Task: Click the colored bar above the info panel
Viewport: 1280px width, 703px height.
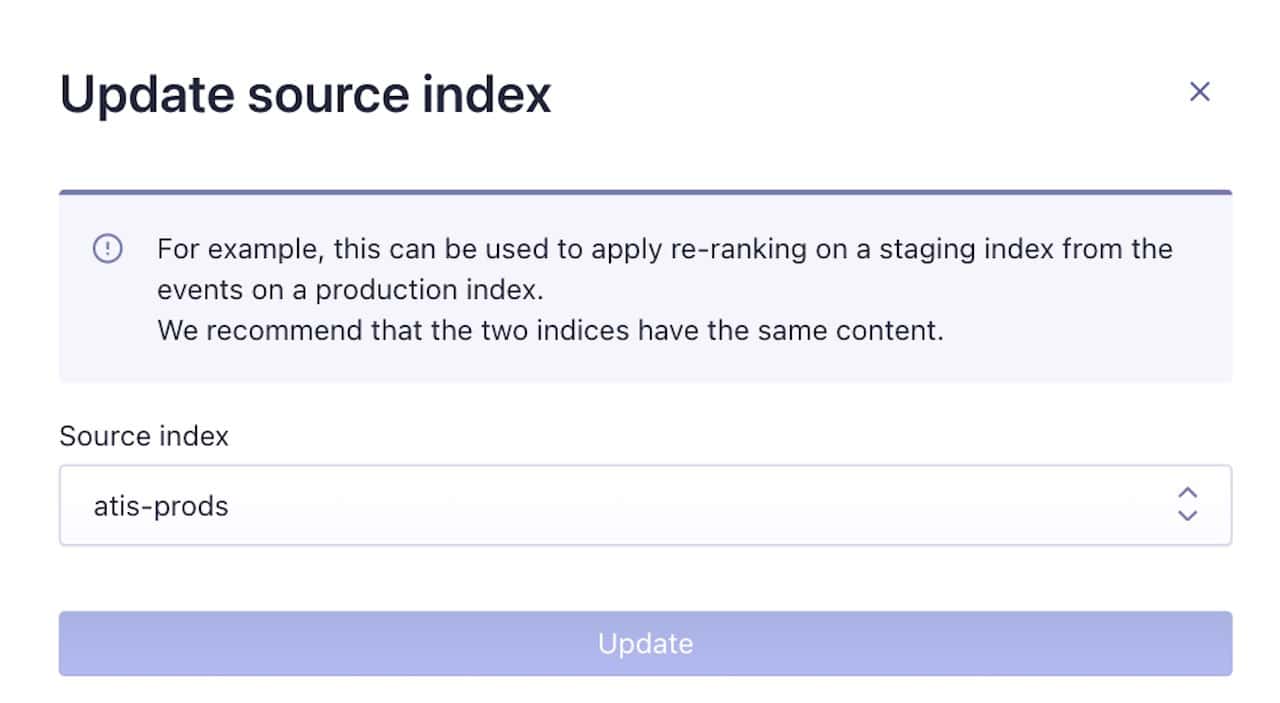Action: click(645, 186)
